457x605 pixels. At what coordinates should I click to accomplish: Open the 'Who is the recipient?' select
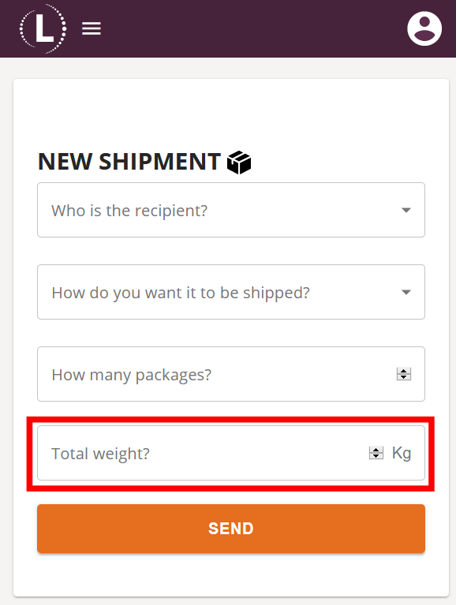pyautogui.click(x=231, y=210)
